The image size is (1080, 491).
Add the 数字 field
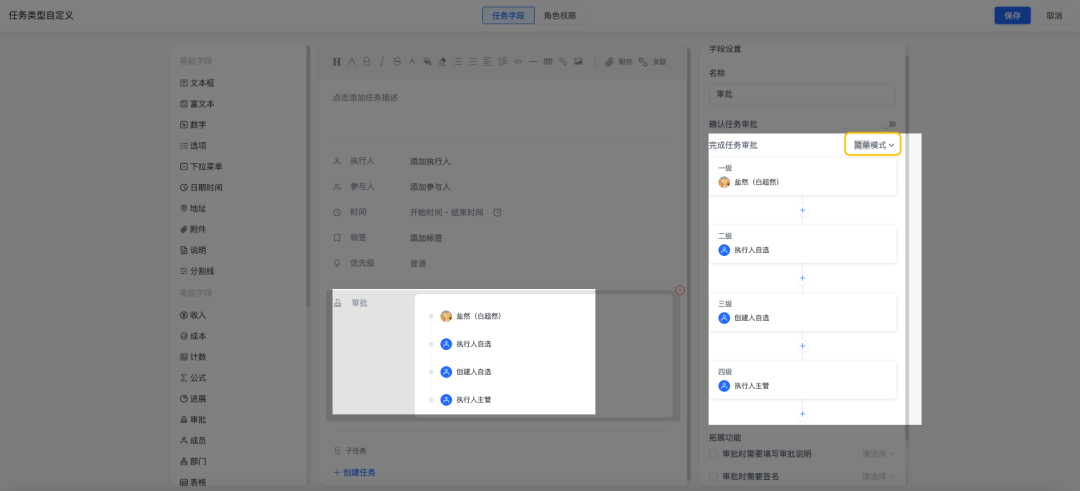coord(193,125)
